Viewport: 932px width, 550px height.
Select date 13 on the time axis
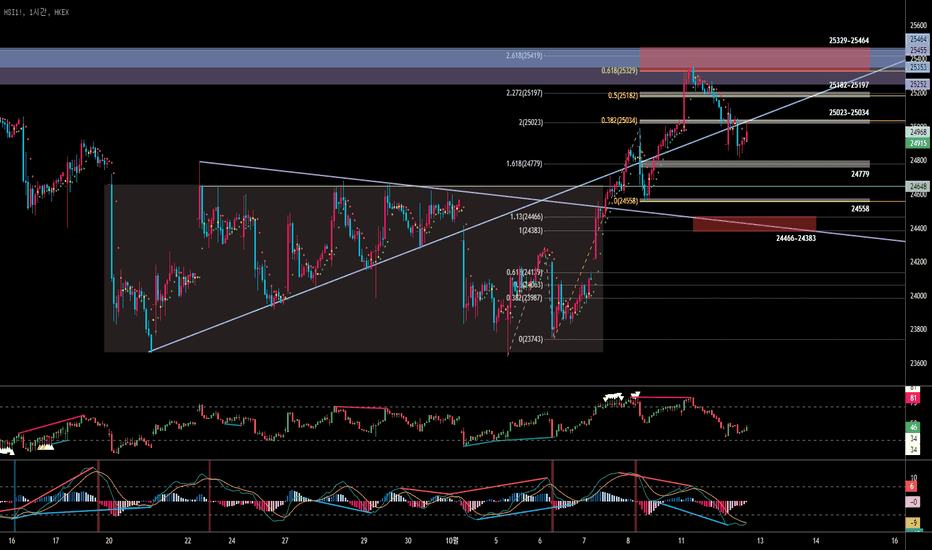coord(760,540)
